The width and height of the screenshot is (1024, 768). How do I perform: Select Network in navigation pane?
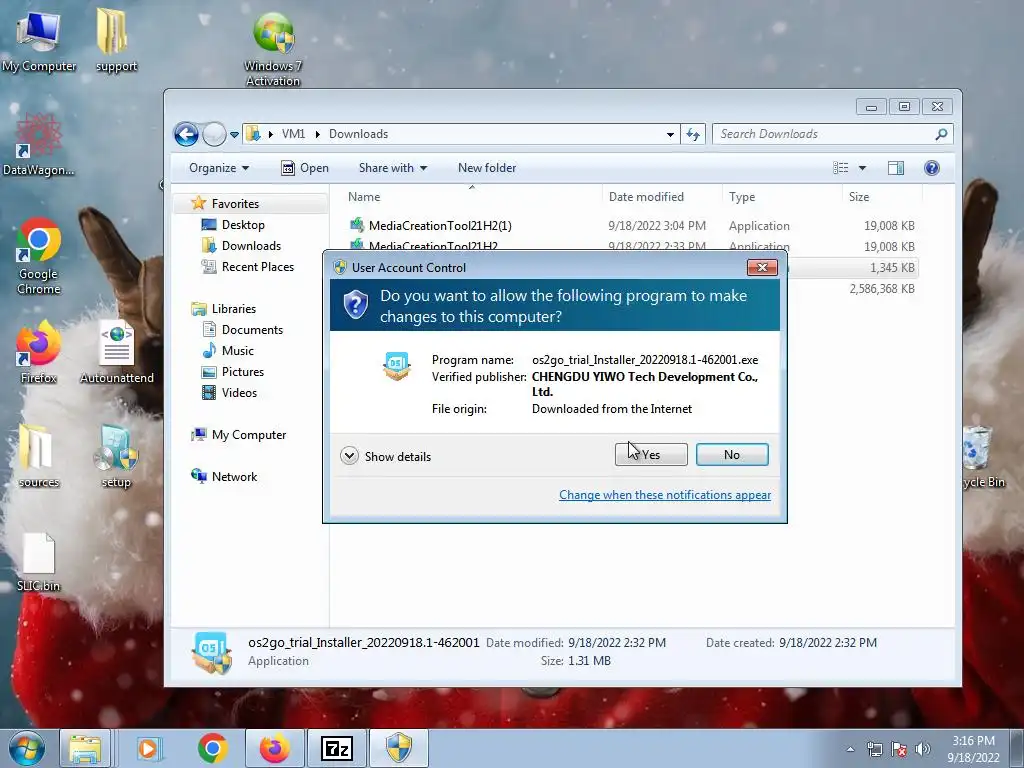[234, 477]
